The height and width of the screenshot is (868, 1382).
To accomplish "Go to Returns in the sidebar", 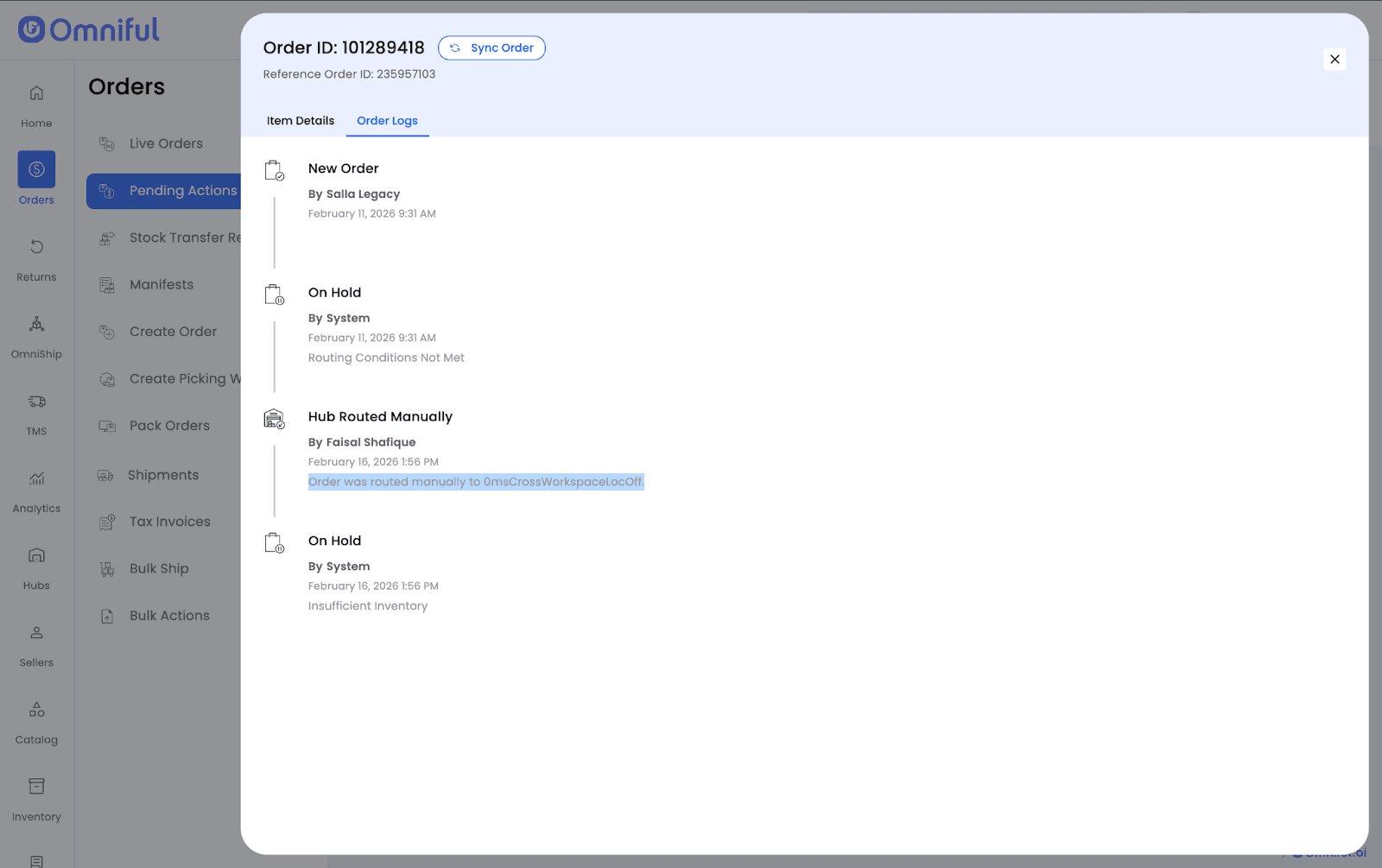I will [x=36, y=248].
